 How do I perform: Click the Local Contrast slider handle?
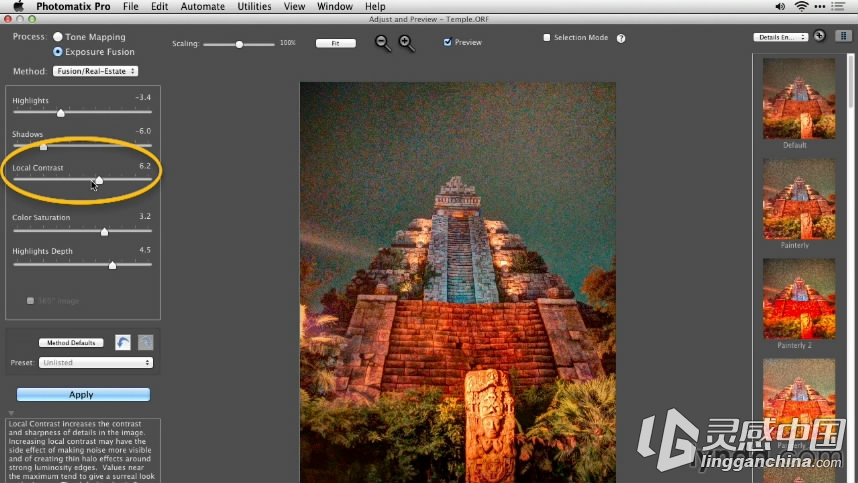coord(99,180)
